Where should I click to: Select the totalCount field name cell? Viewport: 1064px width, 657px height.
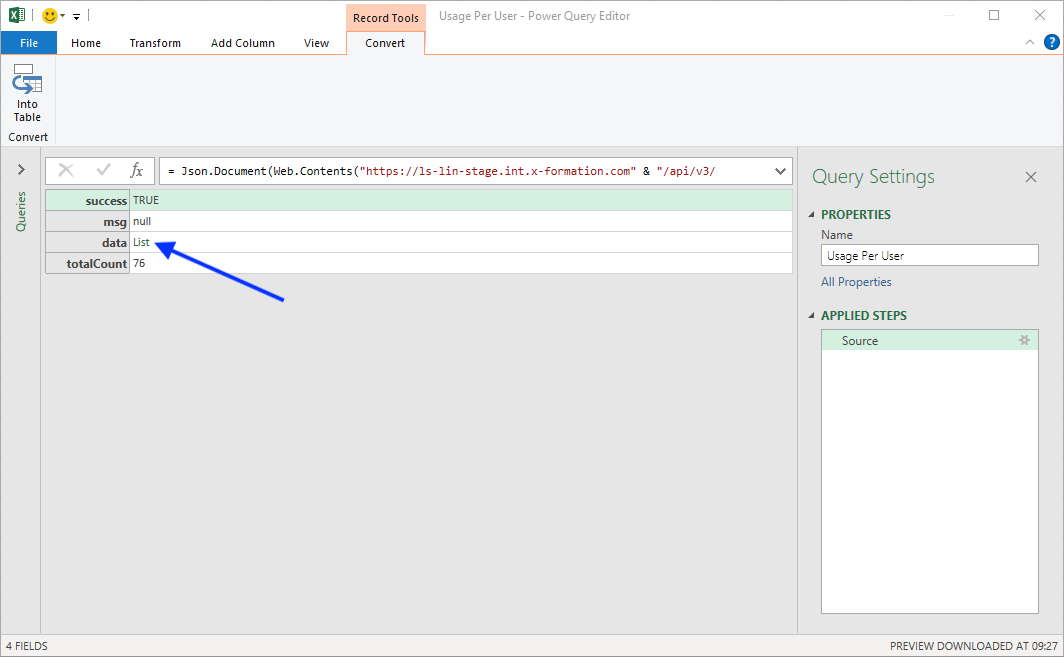(x=88, y=263)
